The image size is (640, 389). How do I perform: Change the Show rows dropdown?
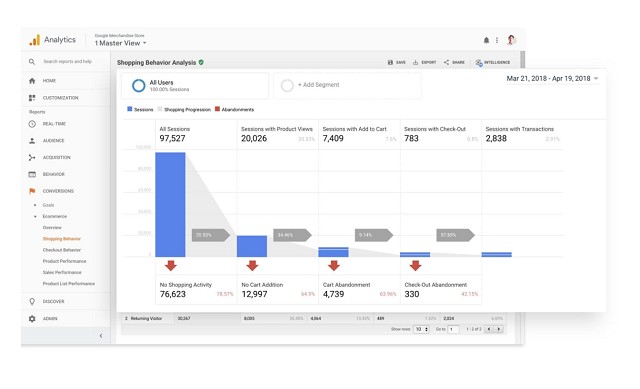tap(421, 329)
